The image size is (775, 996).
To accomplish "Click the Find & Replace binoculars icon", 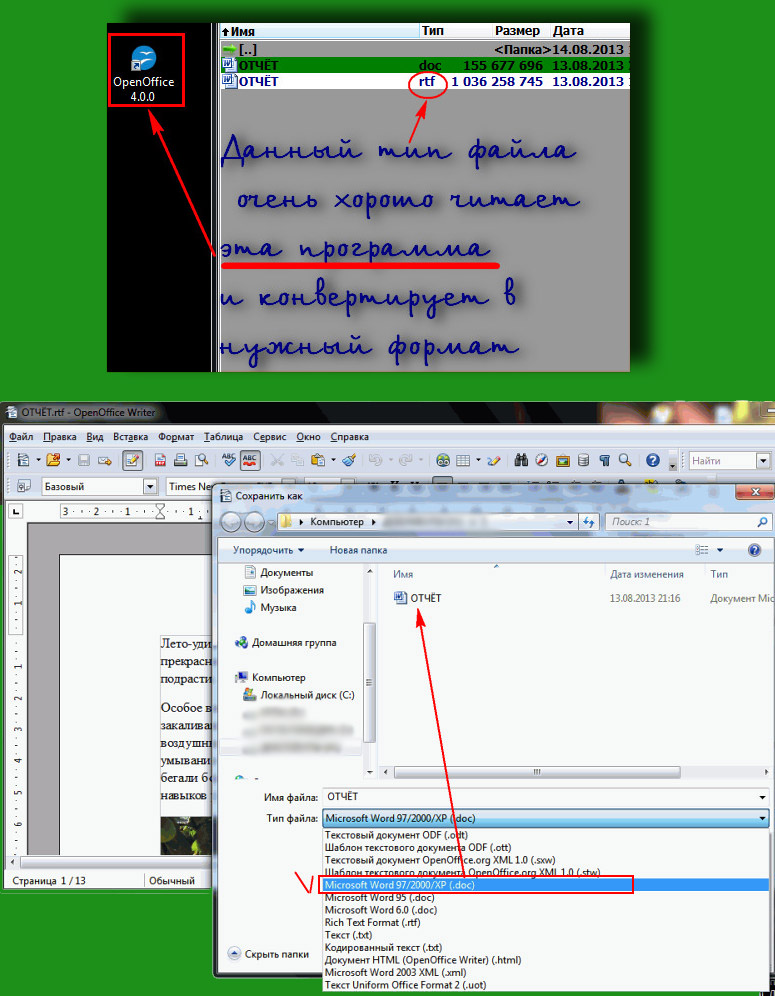I will pyautogui.click(x=521, y=460).
